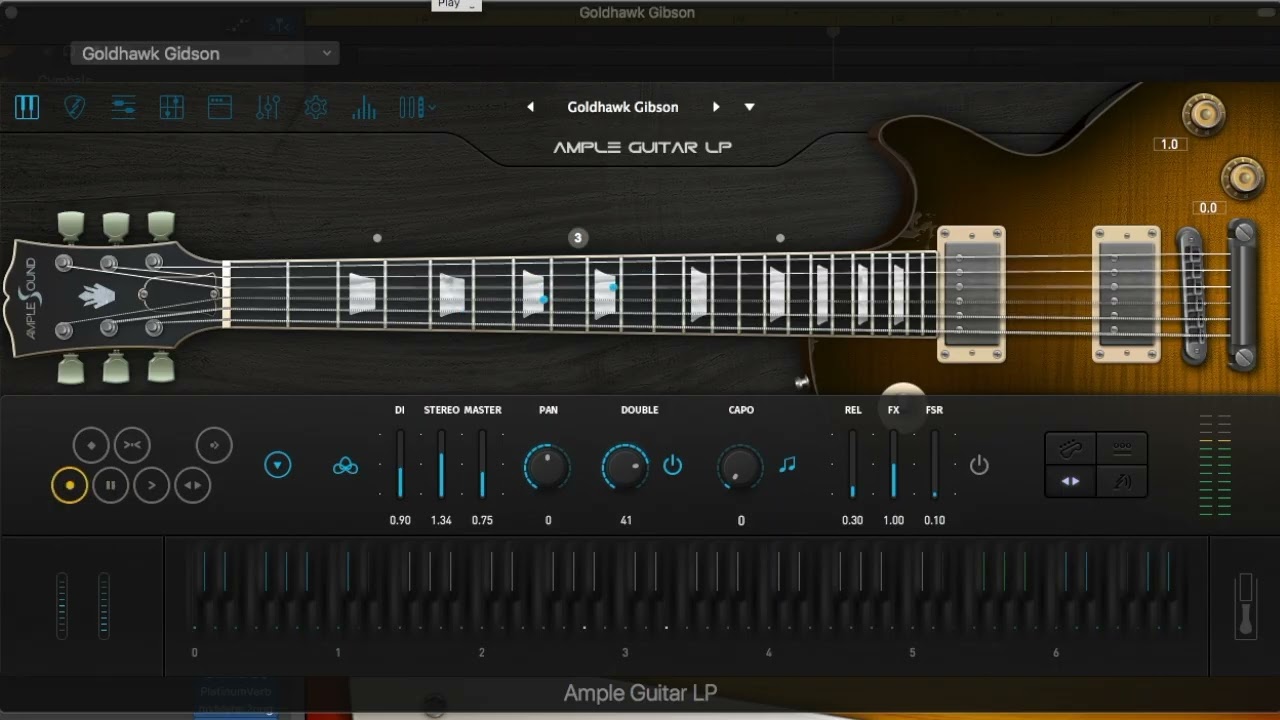Adjust the STEREO width slider

coord(441,464)
